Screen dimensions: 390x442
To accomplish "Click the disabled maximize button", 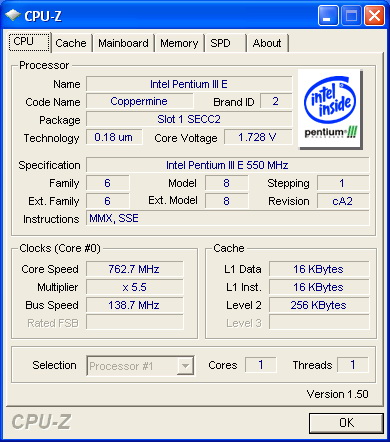I will coord(351,15).
